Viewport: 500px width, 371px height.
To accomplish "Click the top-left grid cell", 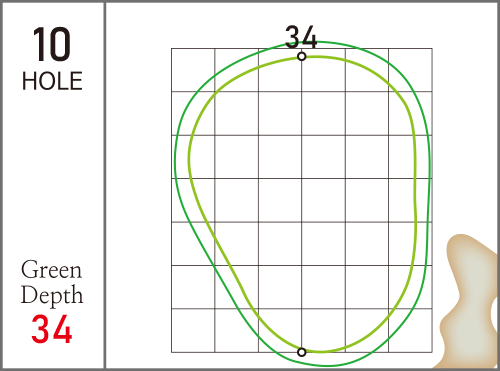I will tap(193, 70).
